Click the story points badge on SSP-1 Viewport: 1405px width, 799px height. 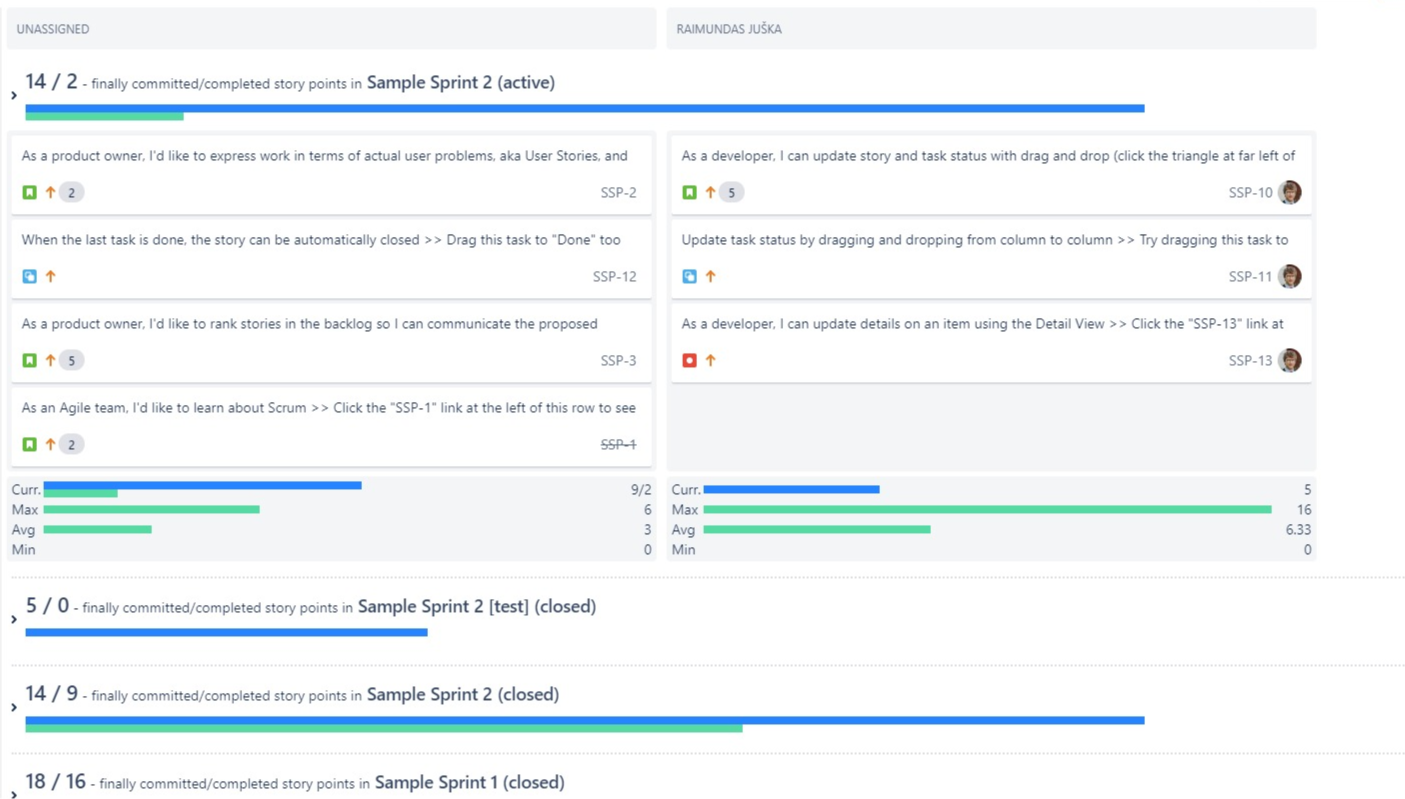point(71,444)
